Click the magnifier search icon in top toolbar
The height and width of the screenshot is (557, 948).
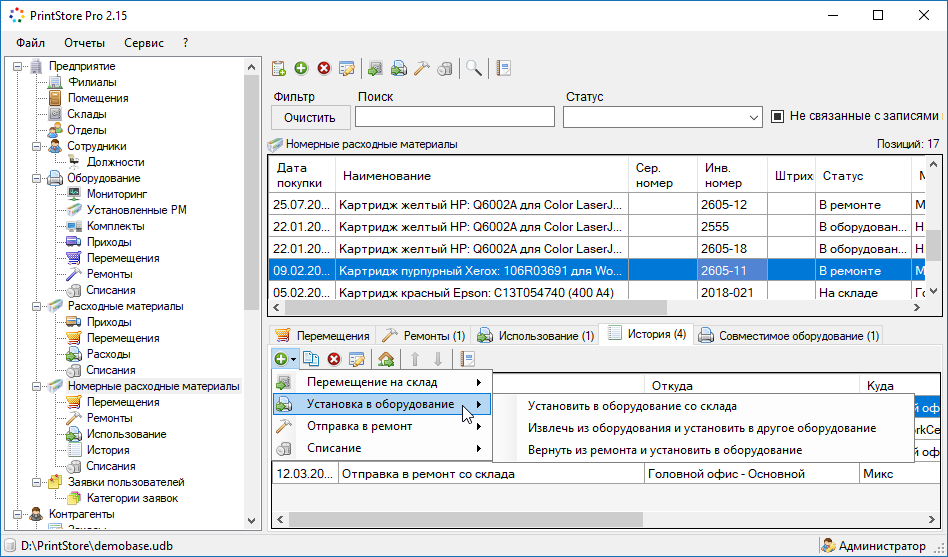[x=474, y=68]
